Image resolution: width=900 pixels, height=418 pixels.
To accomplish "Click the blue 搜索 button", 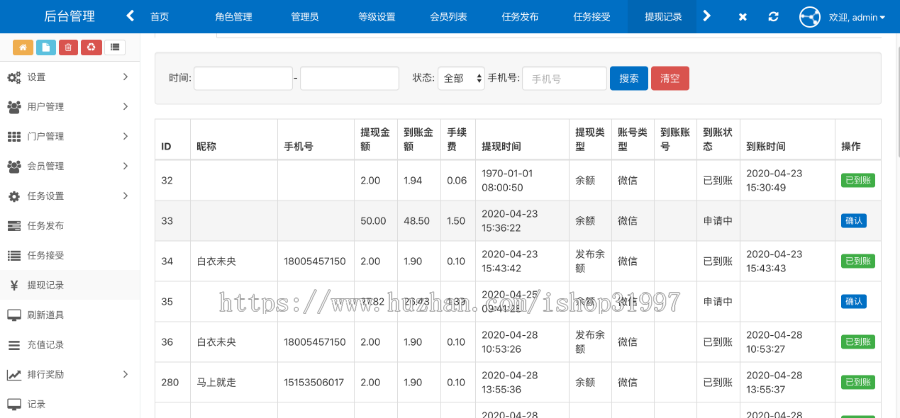I will pos(629,79).
